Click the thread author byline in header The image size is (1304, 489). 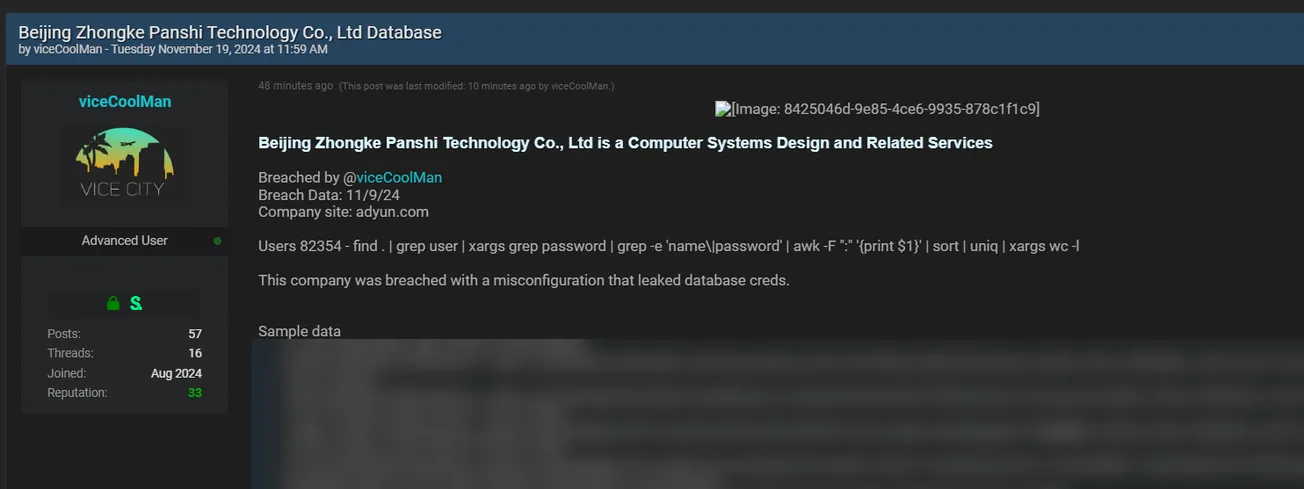tap(172, 49)
